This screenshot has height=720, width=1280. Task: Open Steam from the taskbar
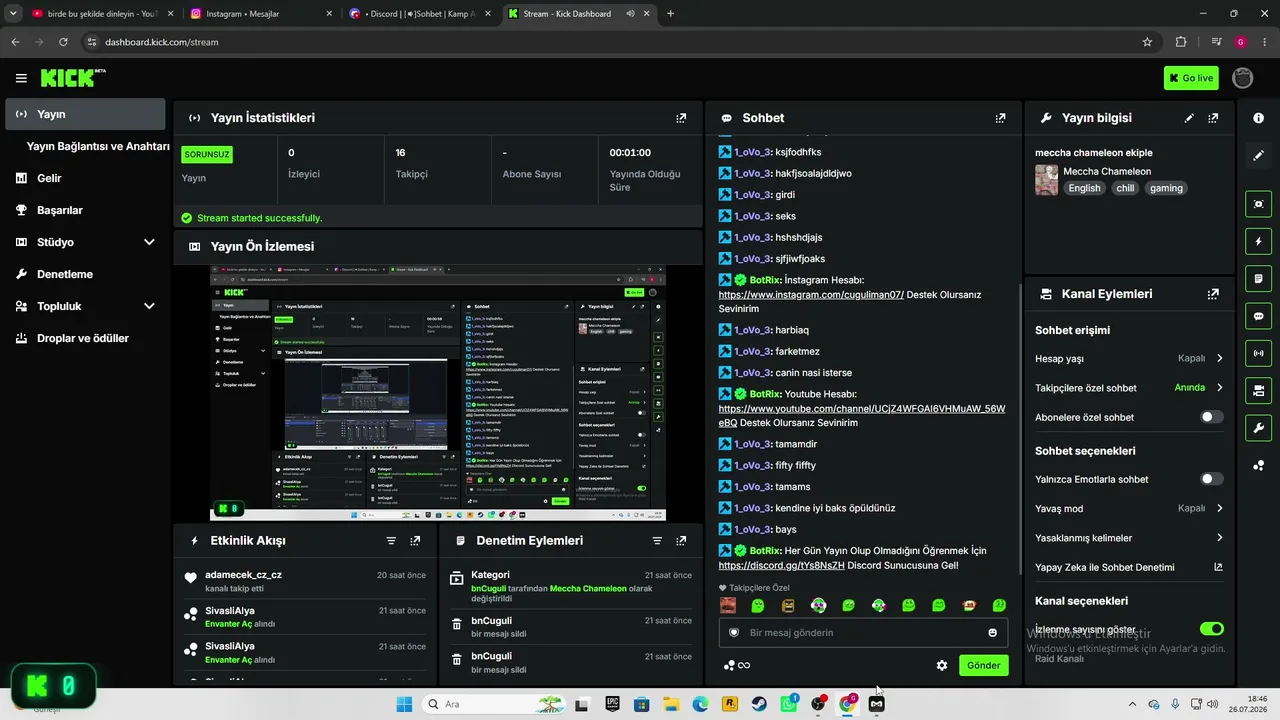pos(760,704)
